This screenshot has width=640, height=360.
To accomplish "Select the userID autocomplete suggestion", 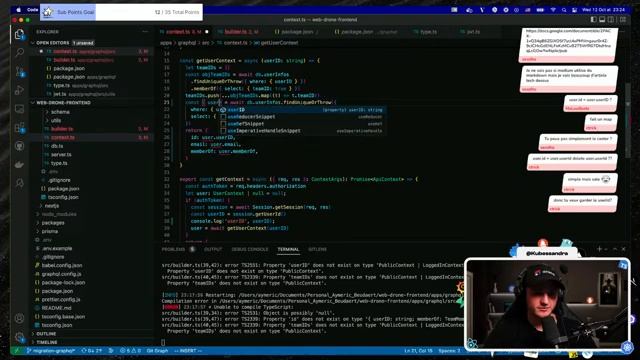I will point(302,110).
